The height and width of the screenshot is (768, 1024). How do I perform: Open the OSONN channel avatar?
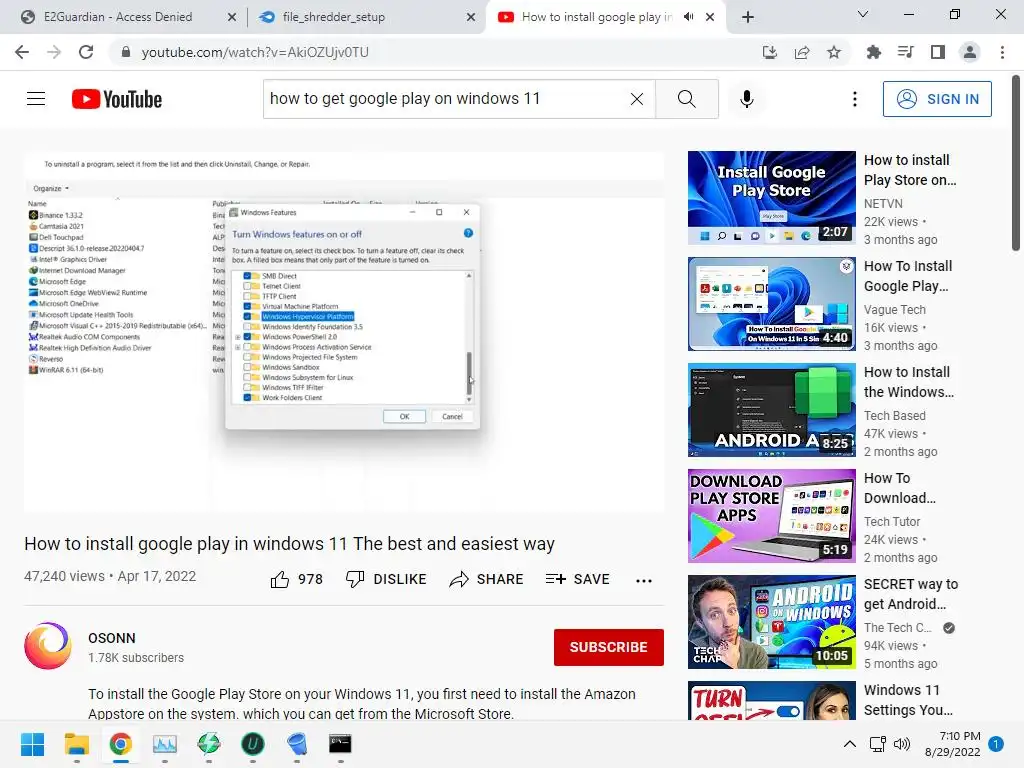pyautogui.click(x=48, y=646)
